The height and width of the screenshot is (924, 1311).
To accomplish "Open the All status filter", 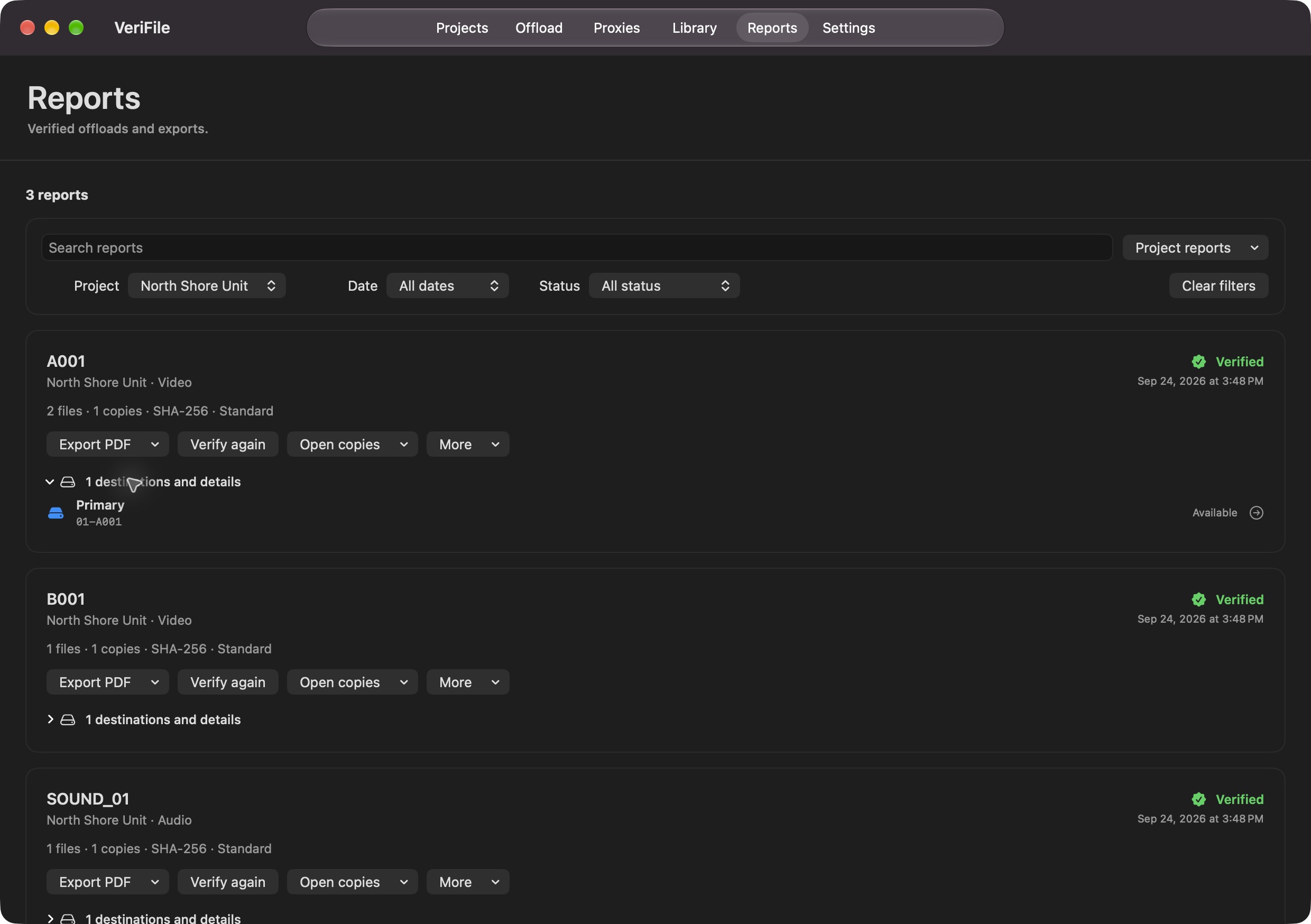I will click(x=664, y=285).
